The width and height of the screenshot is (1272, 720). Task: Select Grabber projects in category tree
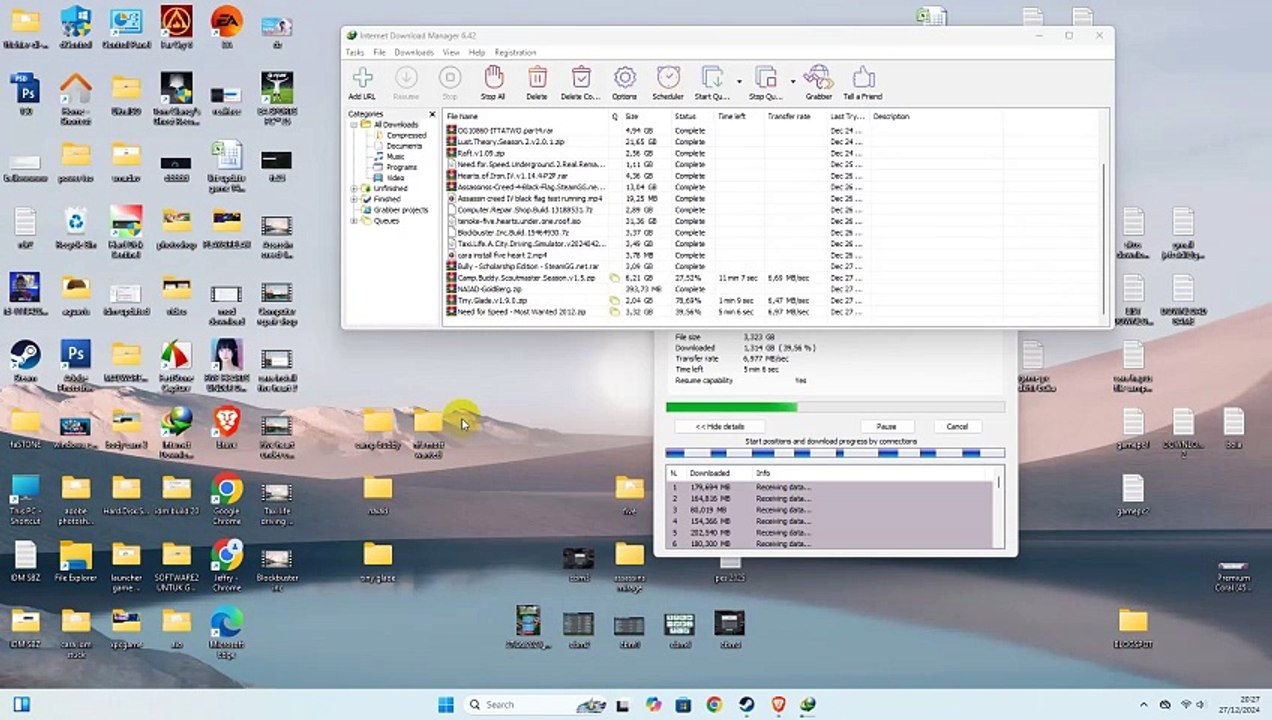tap(400, 209)
